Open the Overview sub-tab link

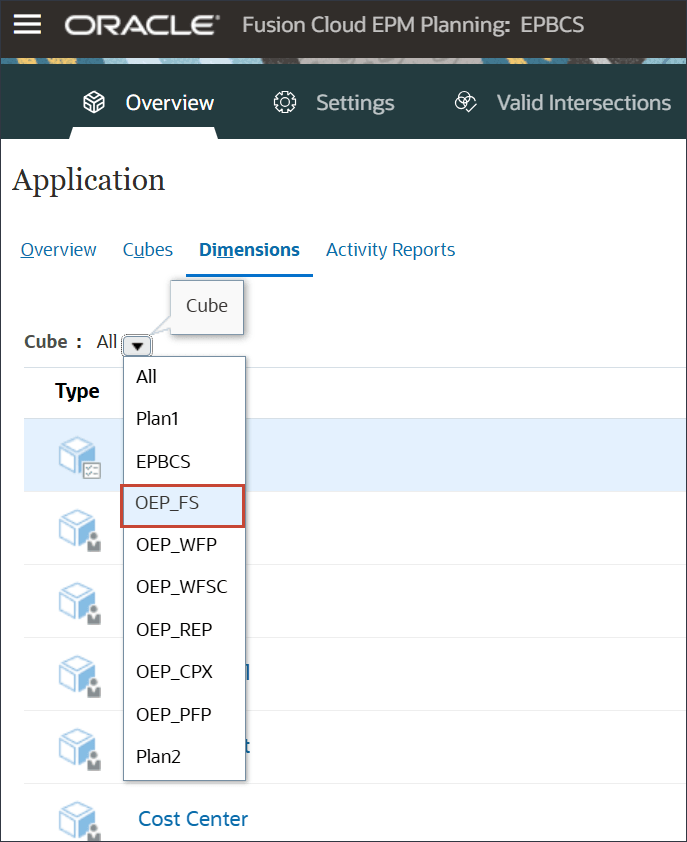click(x=59, y=250)
